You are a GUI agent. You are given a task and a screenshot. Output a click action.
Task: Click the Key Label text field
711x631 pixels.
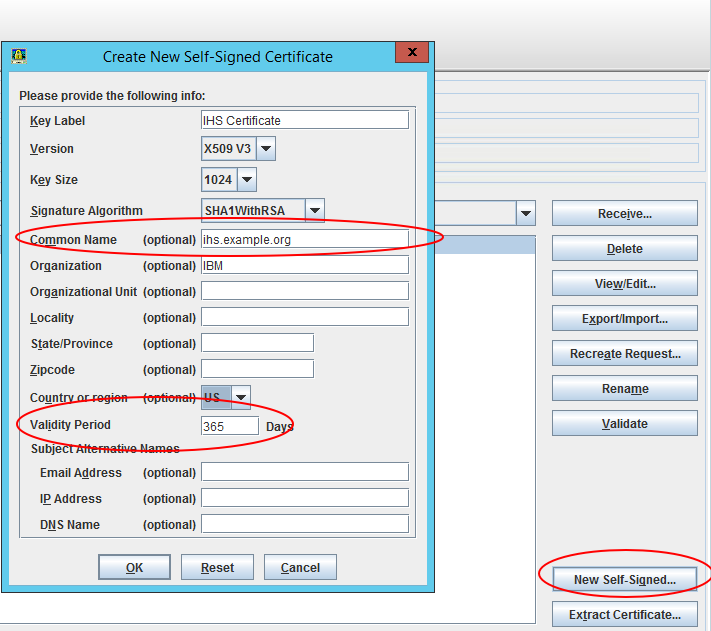(305, 120)
